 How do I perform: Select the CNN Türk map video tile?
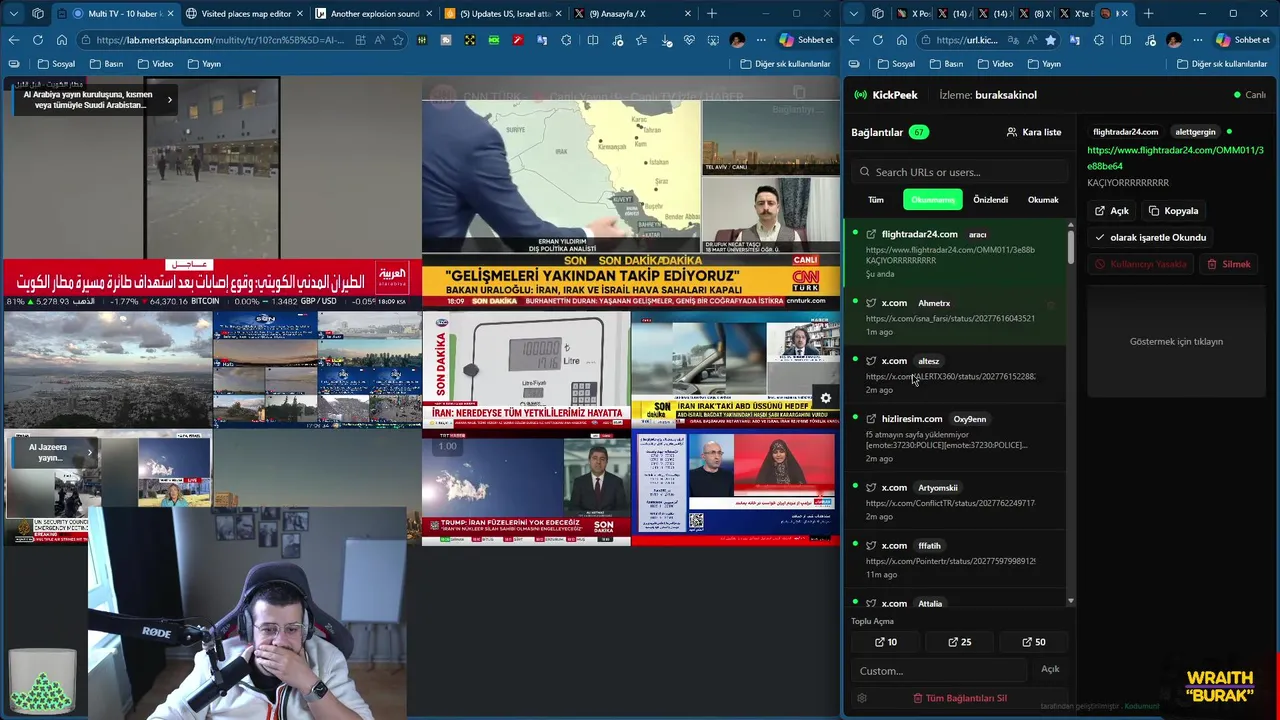coord(630,193)
